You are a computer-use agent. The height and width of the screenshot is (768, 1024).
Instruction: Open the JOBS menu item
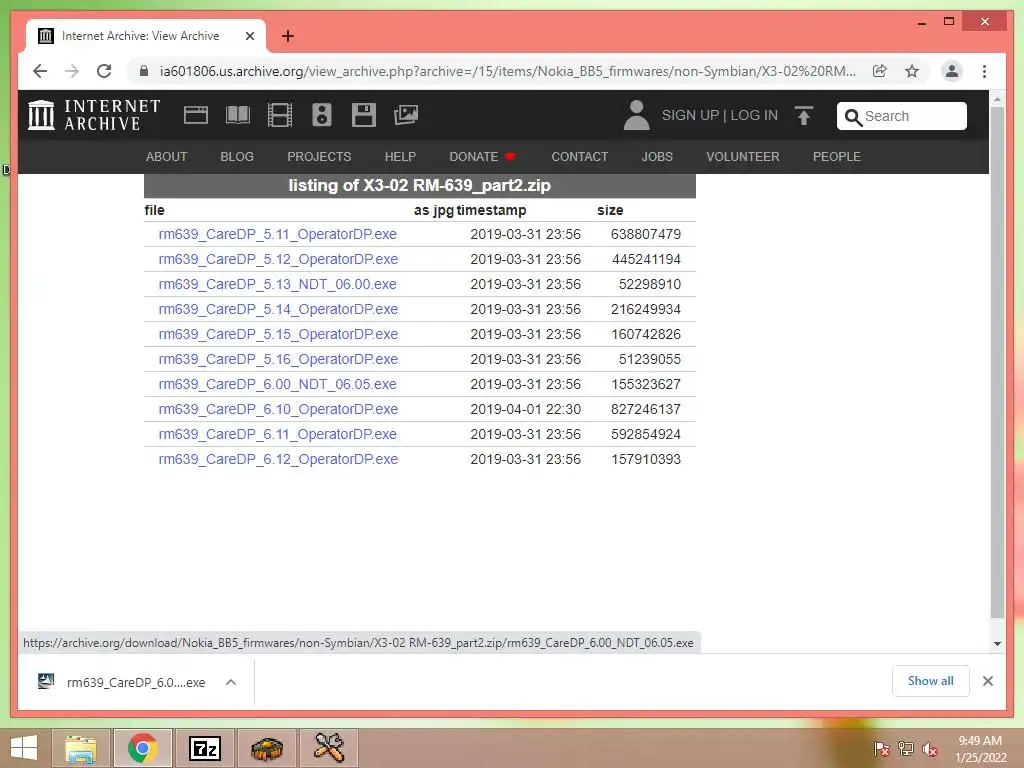[x=657, y=157]
